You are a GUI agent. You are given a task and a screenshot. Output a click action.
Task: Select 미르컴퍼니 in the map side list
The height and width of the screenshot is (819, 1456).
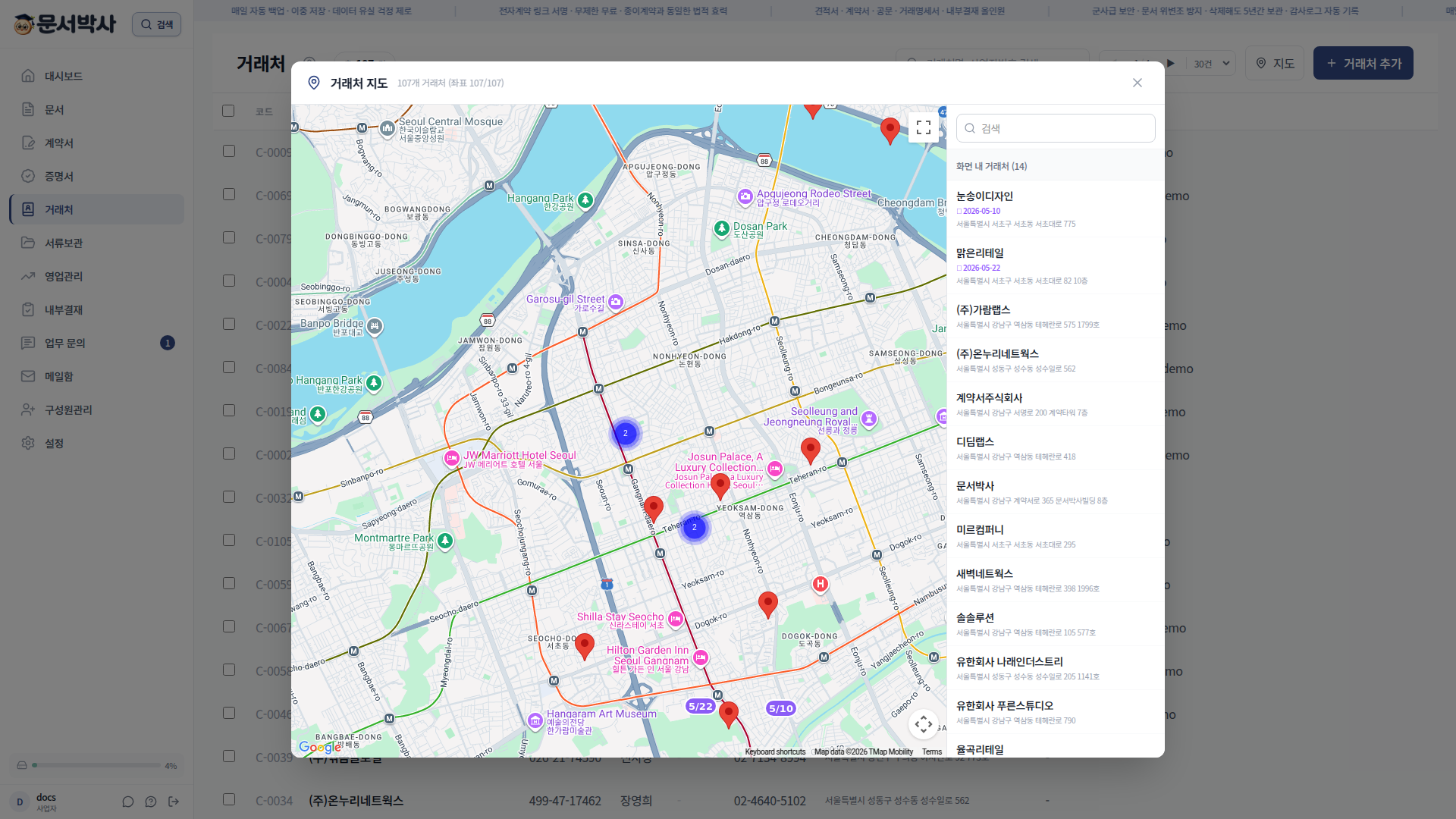pyautogui.click(x=1056, y=536)
